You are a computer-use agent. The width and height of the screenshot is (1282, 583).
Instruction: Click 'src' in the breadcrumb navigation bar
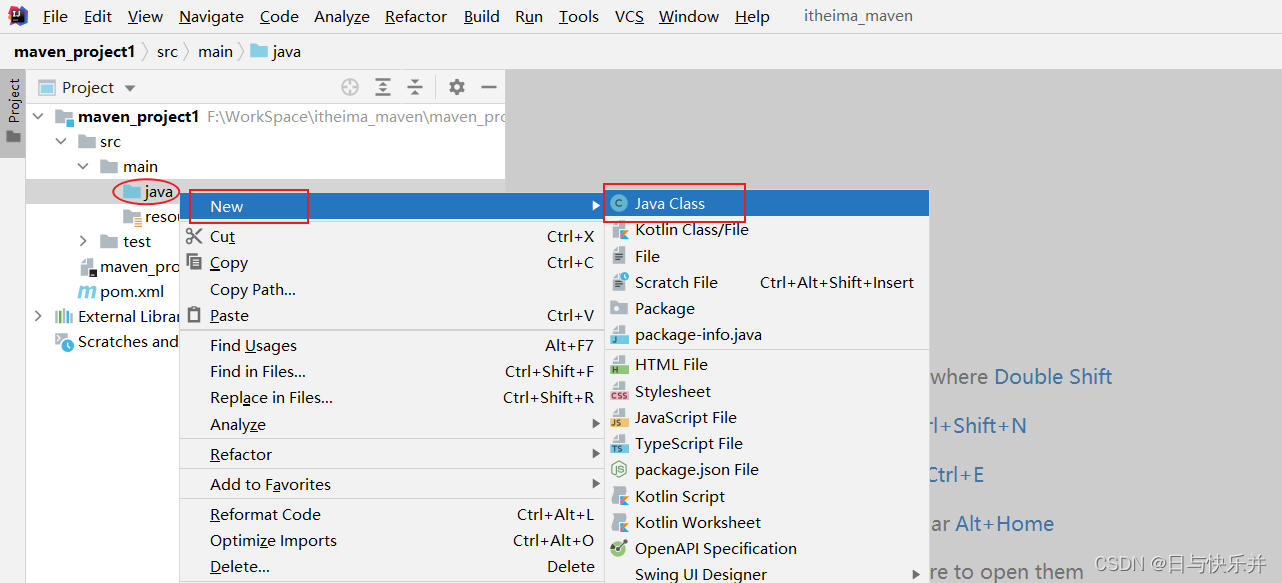point(167,51)
